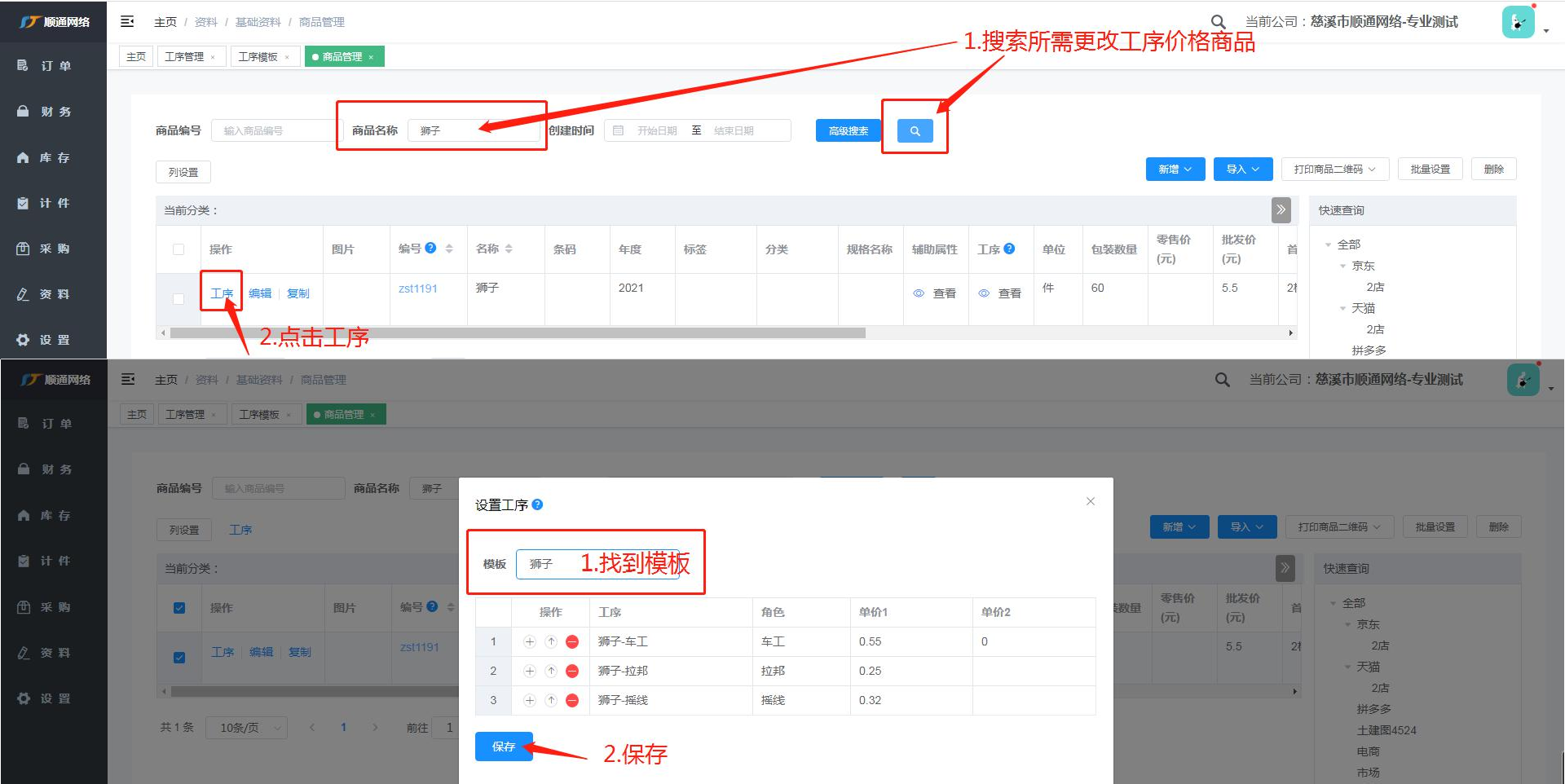The height and width of the screenshot is (784, 1565).
Task: Click the sort arrows next to 名称 header
Action: tap(509, 249)
